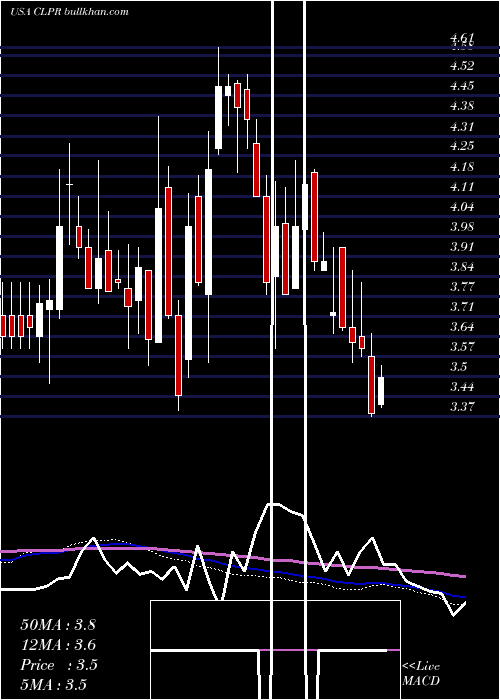Click the 4.11 price axis label
This screenshot has width=500, height=700.
click(462, 187)
